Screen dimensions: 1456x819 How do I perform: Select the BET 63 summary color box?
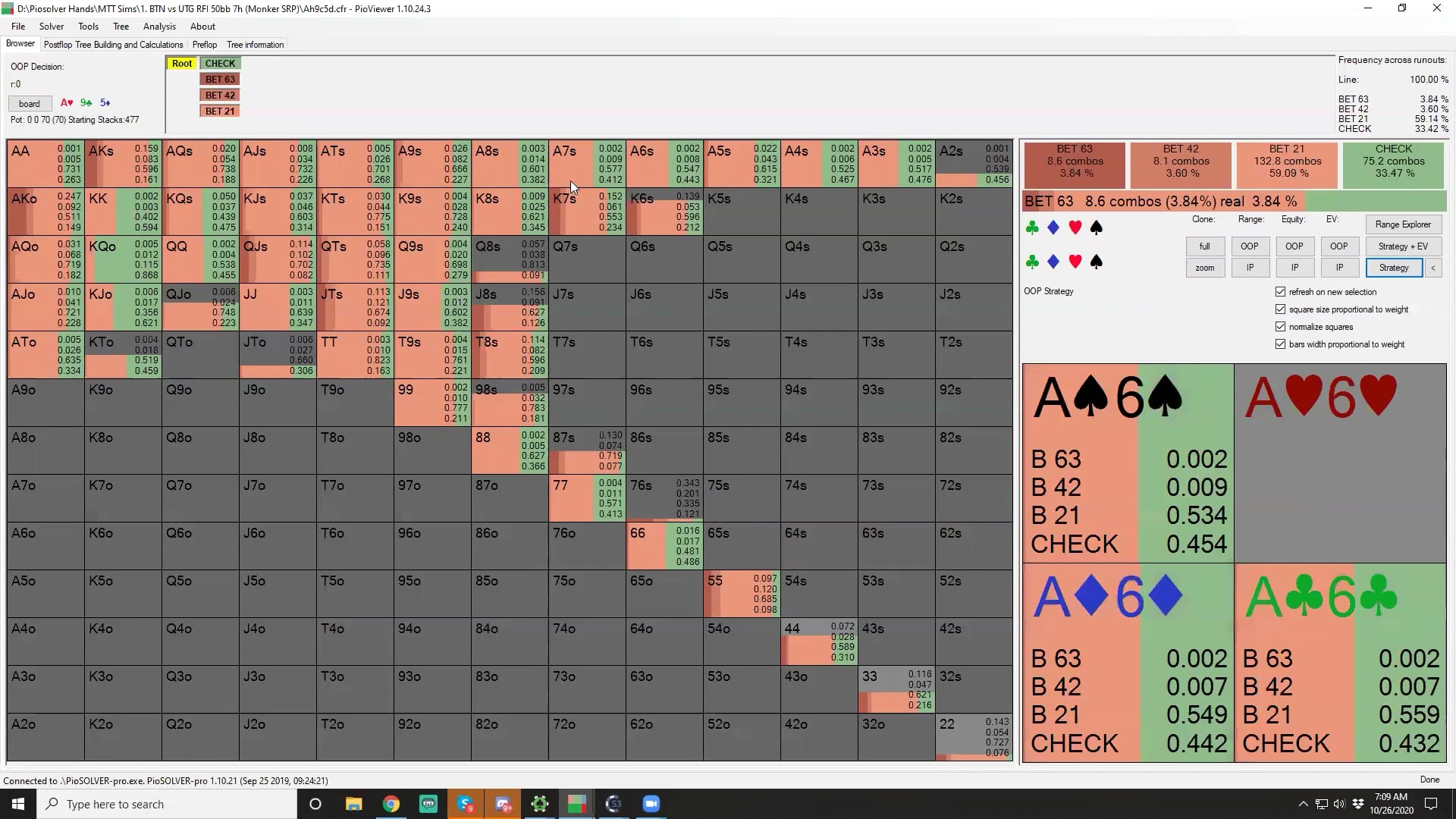click(1075, 162)
